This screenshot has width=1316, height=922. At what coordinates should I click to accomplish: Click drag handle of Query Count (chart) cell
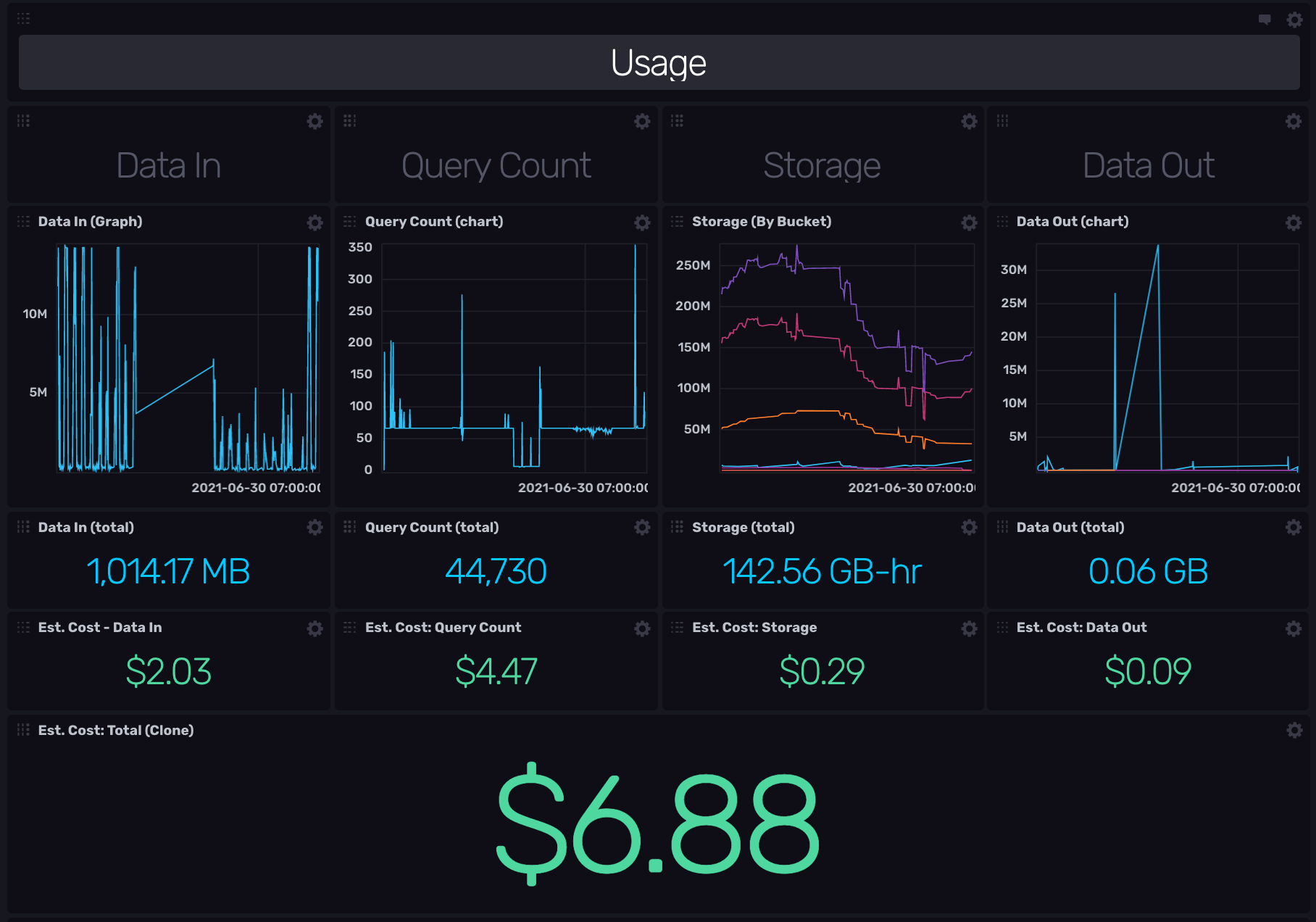[350, 222]
